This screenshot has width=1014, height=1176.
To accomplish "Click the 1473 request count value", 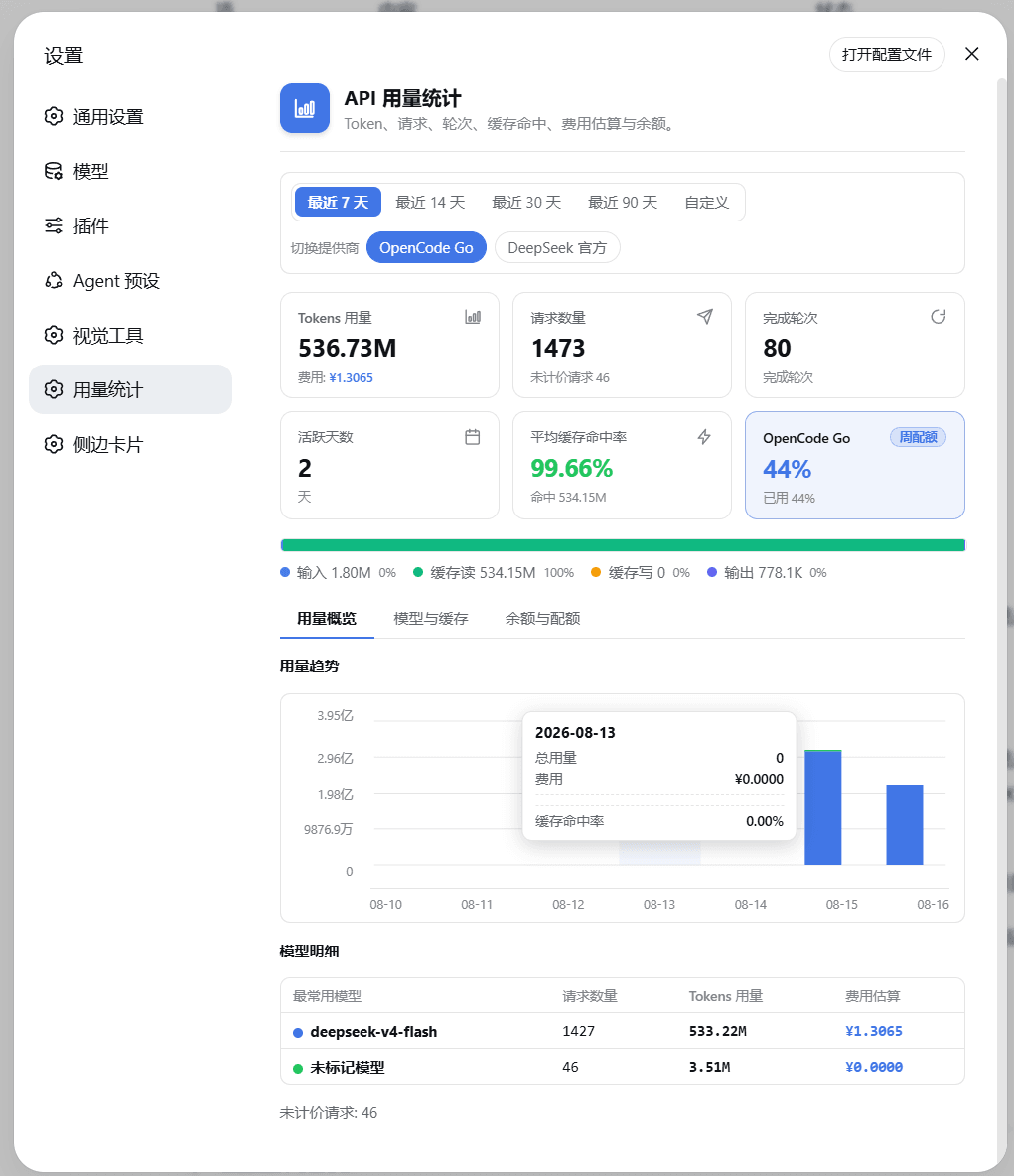I will pos(558,348).
